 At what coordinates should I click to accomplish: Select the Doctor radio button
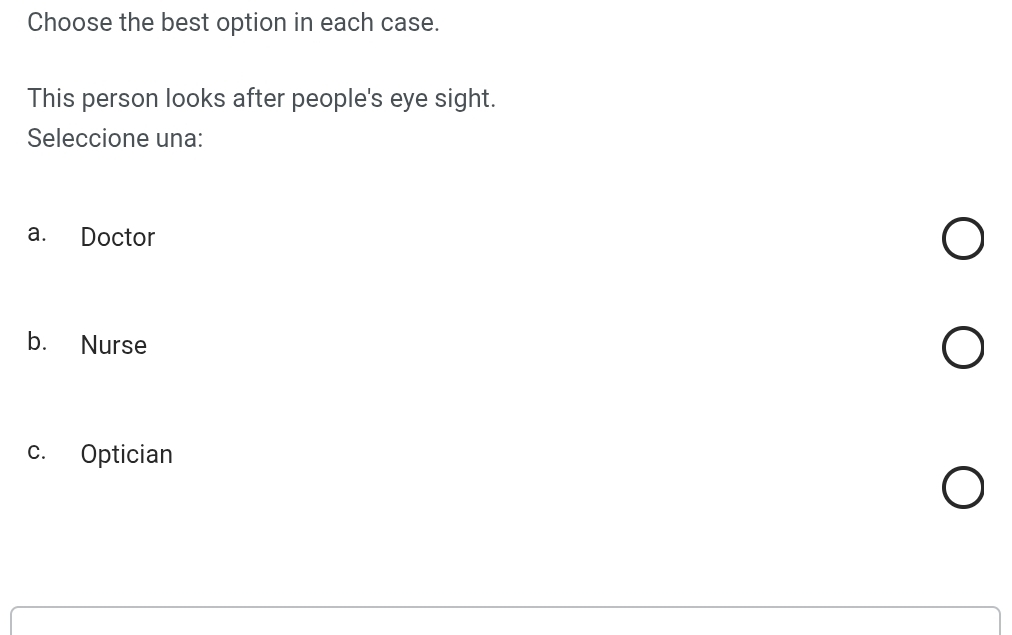coord(962,240)
